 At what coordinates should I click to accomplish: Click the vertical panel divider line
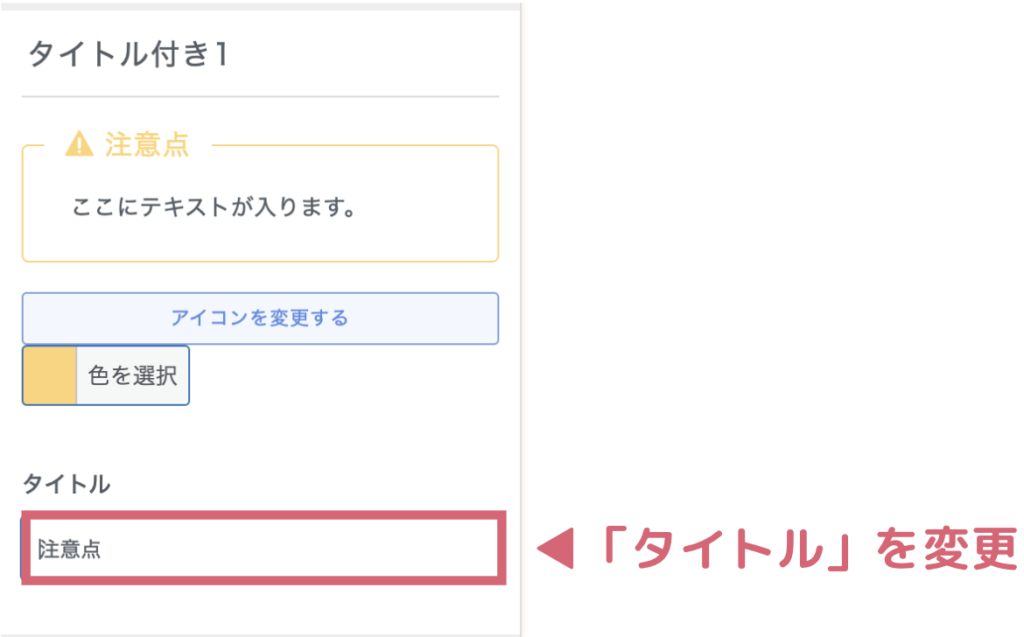coord(521,319)
